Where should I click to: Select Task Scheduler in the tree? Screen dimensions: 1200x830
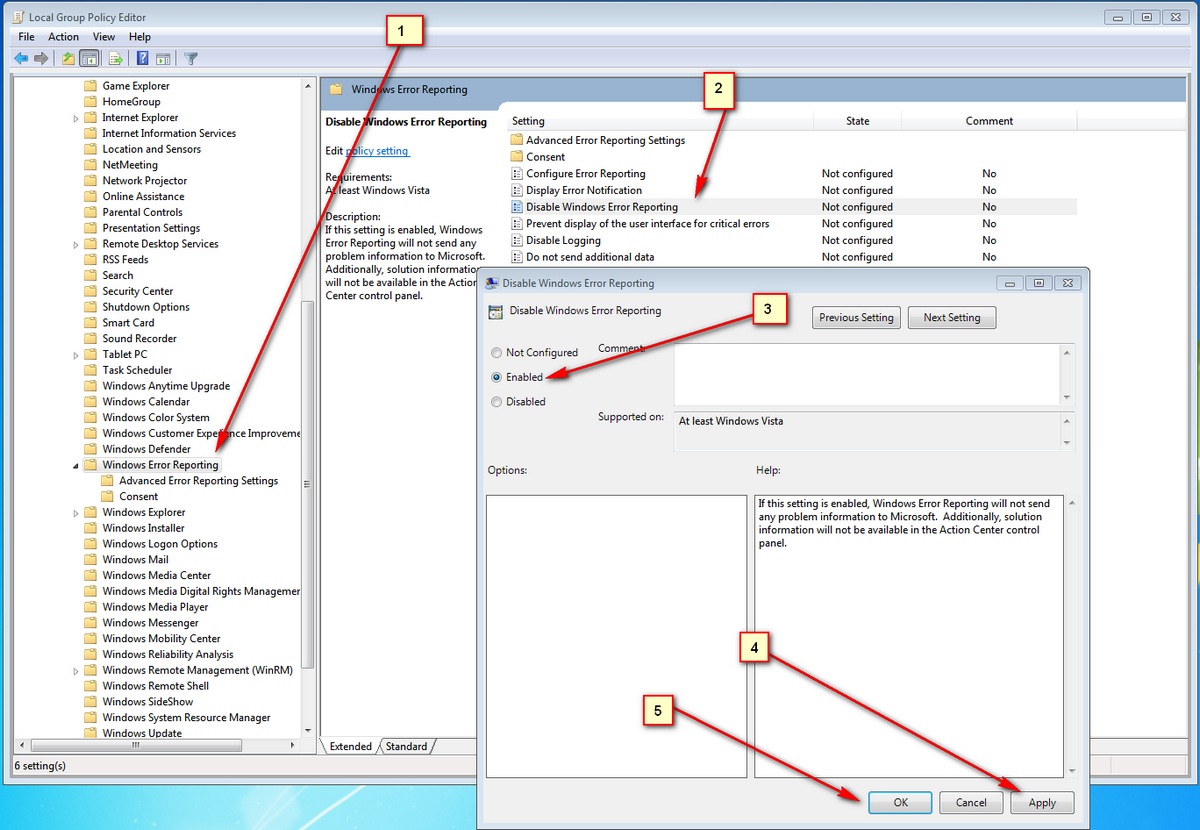point(137,370)
